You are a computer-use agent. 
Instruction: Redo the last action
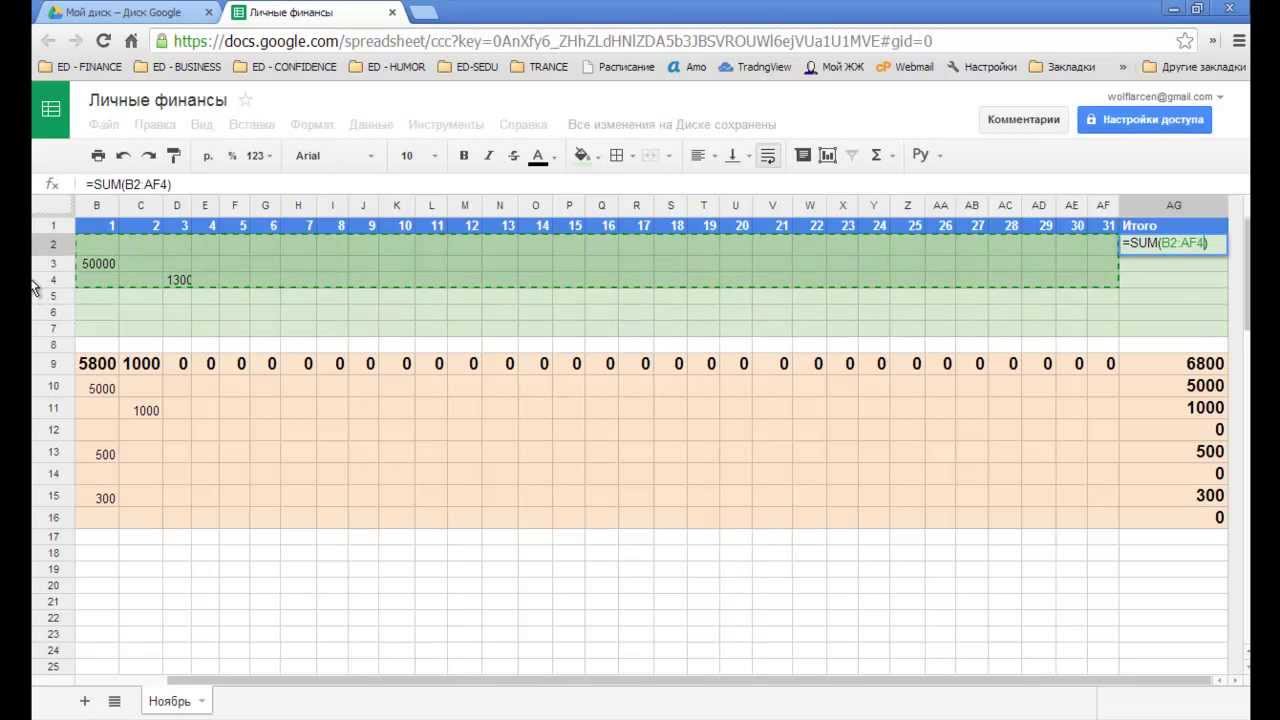coord(148,155)
